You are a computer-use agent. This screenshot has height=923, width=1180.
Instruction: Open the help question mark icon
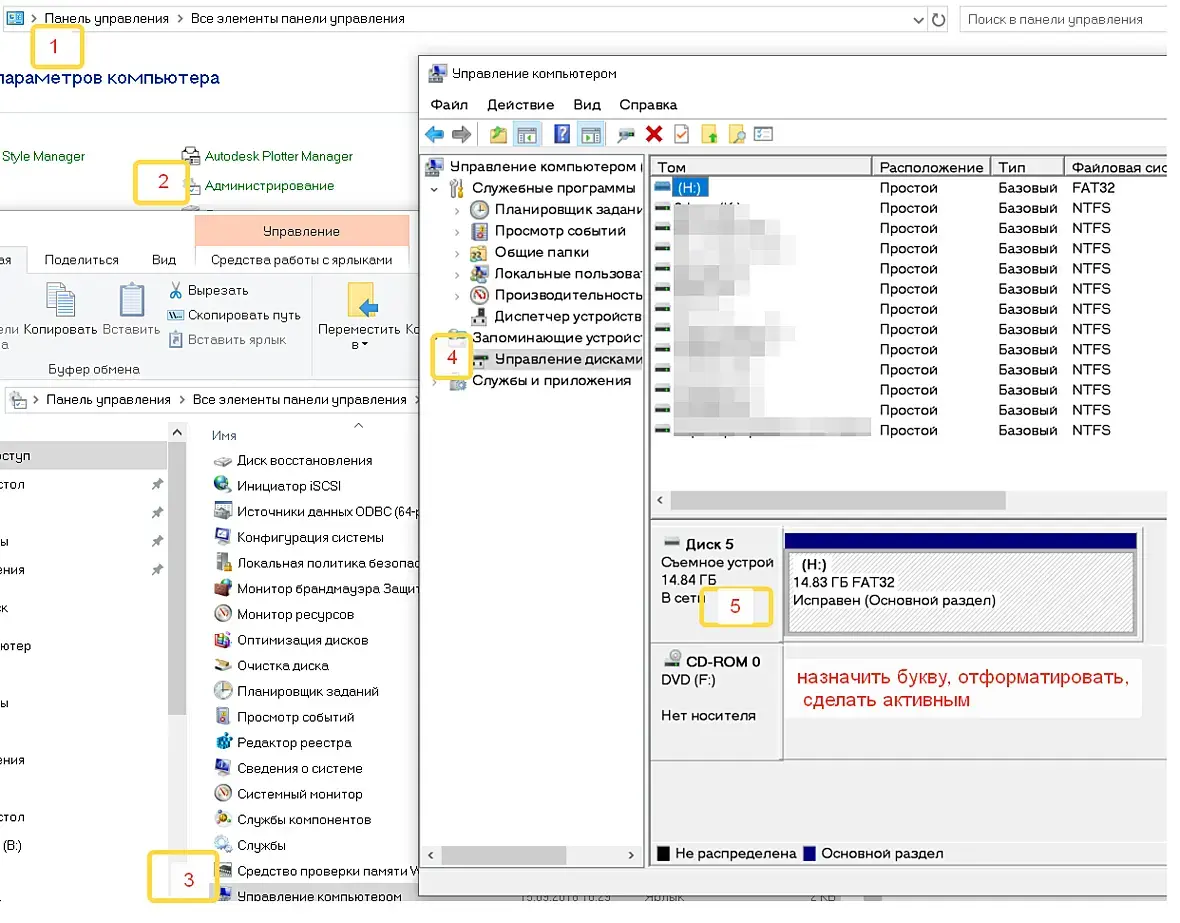click(561, 134)
